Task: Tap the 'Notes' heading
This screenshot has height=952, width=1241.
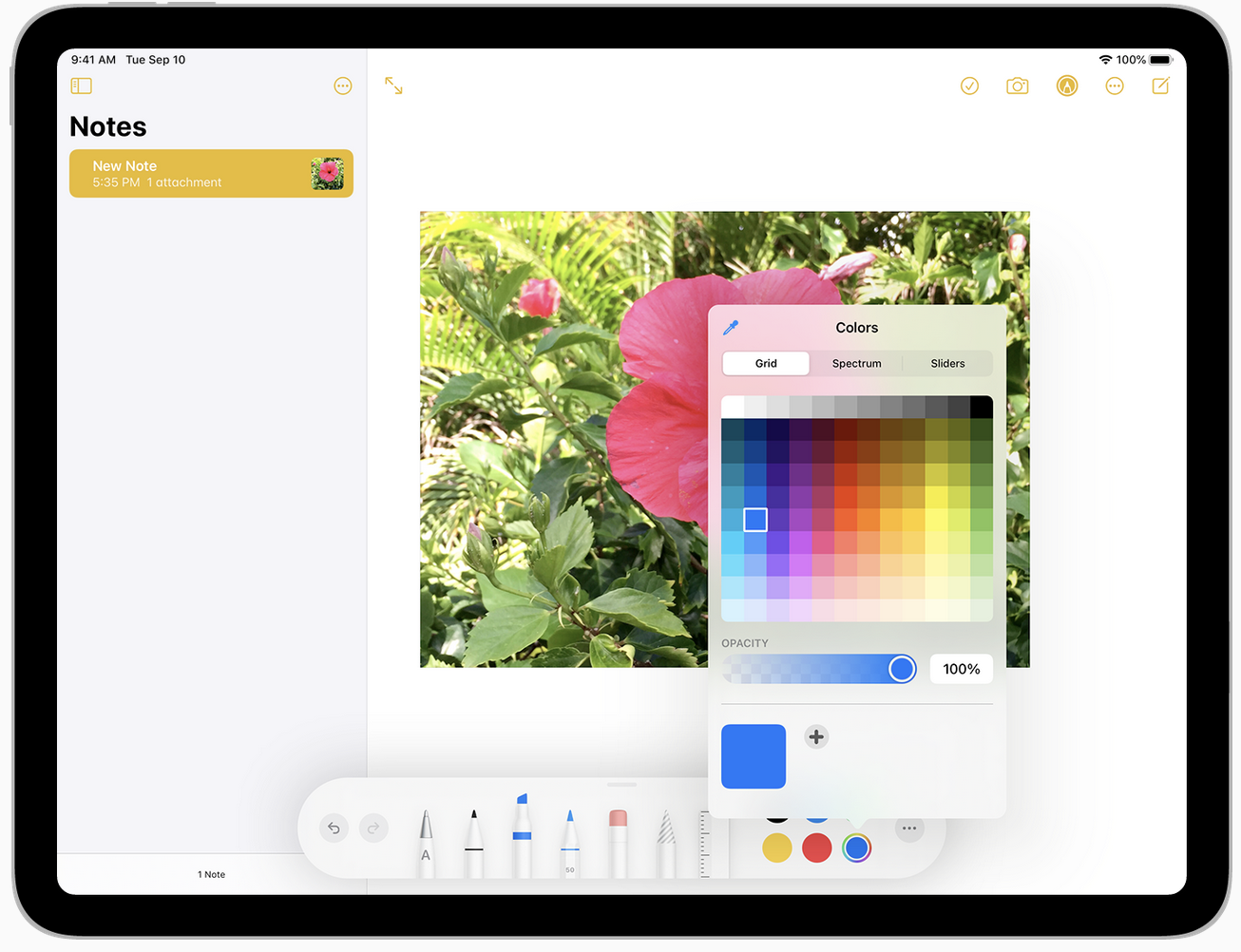Action: 108,126
